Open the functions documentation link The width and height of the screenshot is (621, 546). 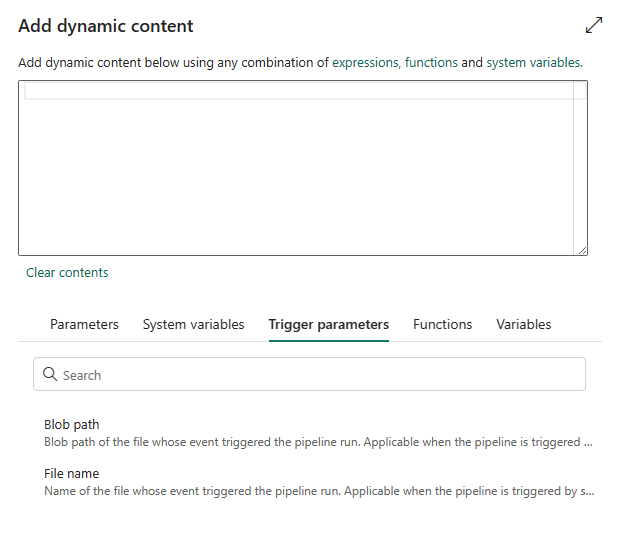pos(431,63)
